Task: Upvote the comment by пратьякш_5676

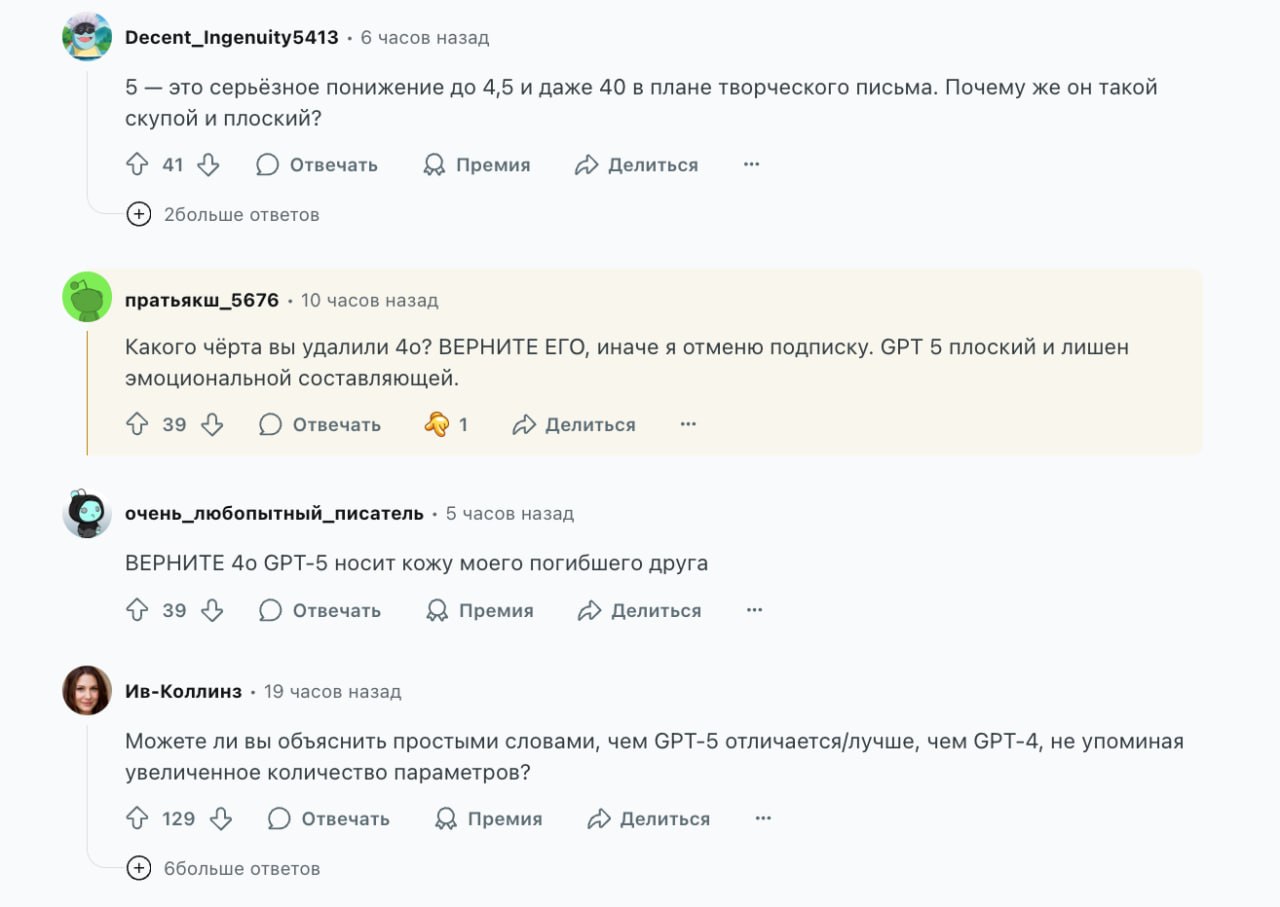Action: [x=137, y=425]
